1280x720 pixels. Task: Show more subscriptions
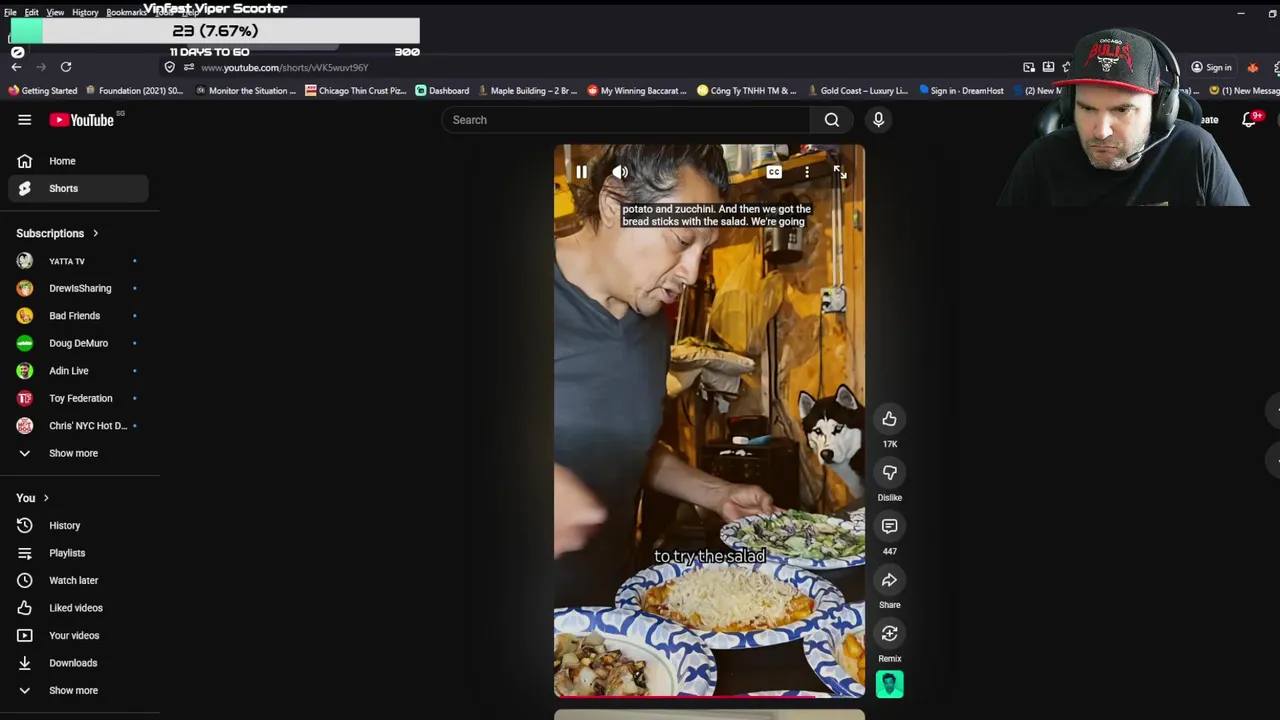click(78, 453)
